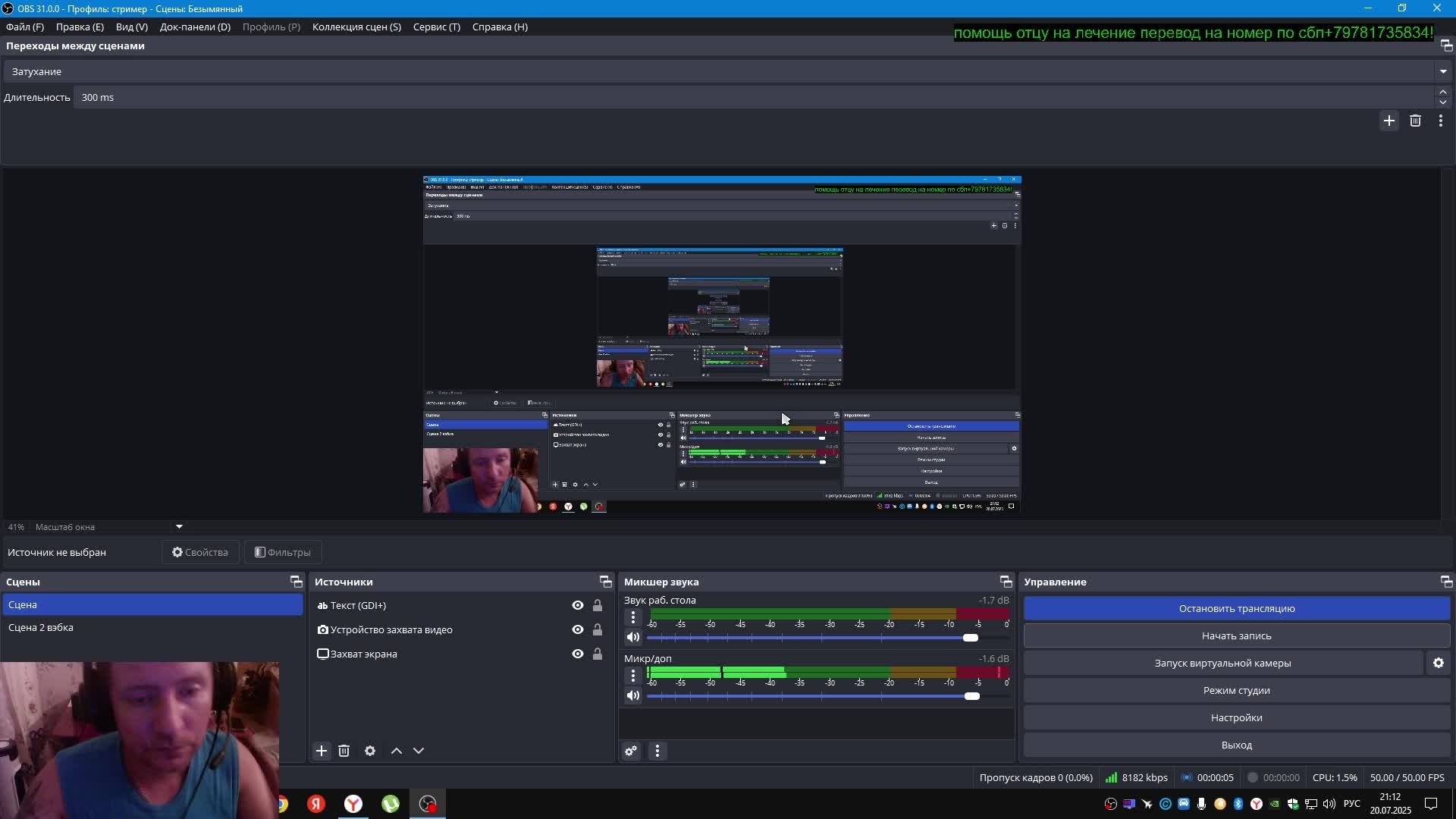
Task: Open the Сервис (T) menu
Action: point(436,27)
